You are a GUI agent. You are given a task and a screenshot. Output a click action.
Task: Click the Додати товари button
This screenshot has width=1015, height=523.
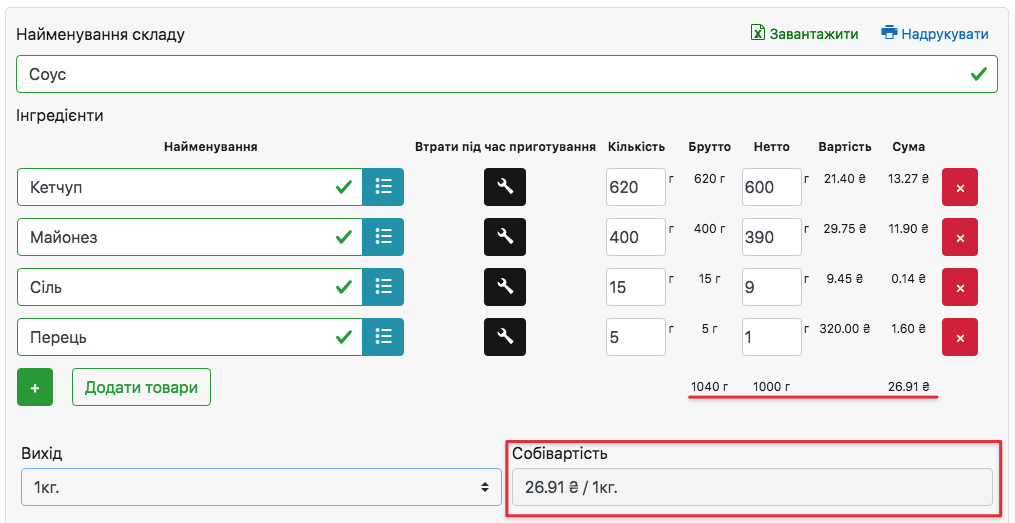(141, 387)
